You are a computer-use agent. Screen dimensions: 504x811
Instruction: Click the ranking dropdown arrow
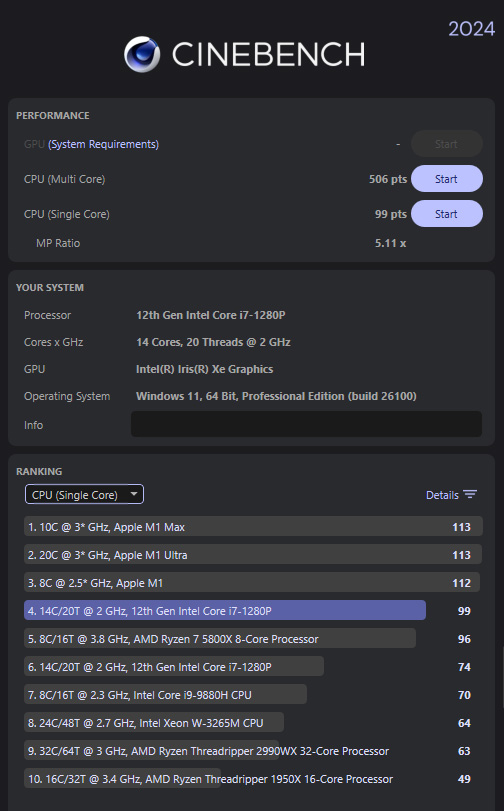pos(134,494)
